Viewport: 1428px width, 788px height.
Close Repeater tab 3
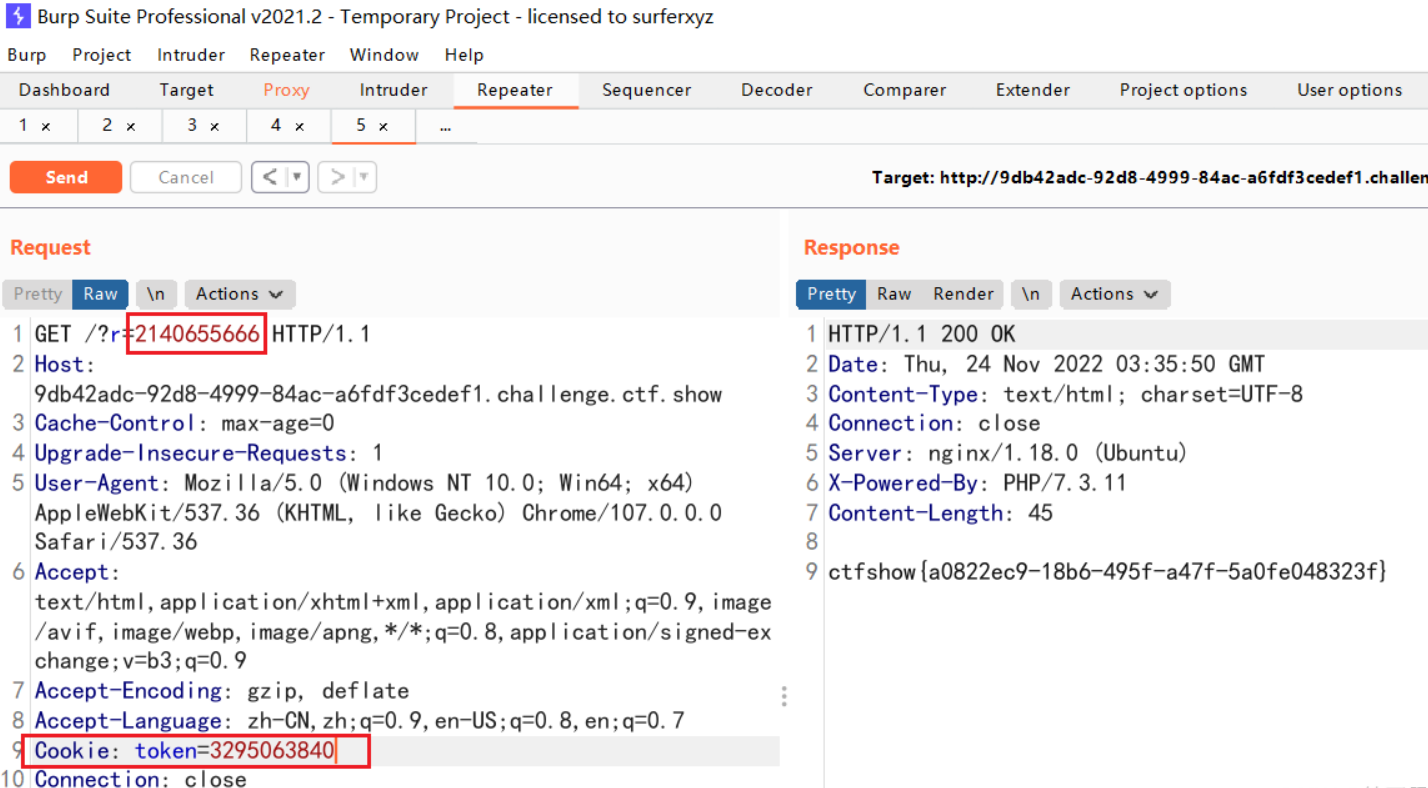(x=214, y=127)
